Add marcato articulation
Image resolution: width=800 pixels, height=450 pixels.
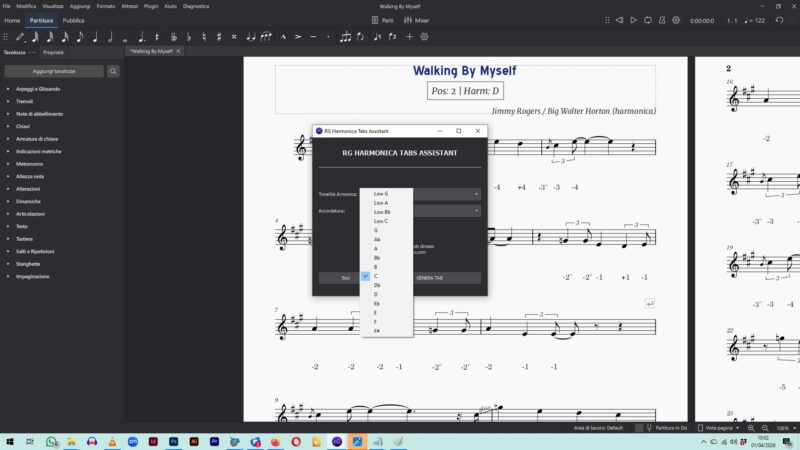283,37
